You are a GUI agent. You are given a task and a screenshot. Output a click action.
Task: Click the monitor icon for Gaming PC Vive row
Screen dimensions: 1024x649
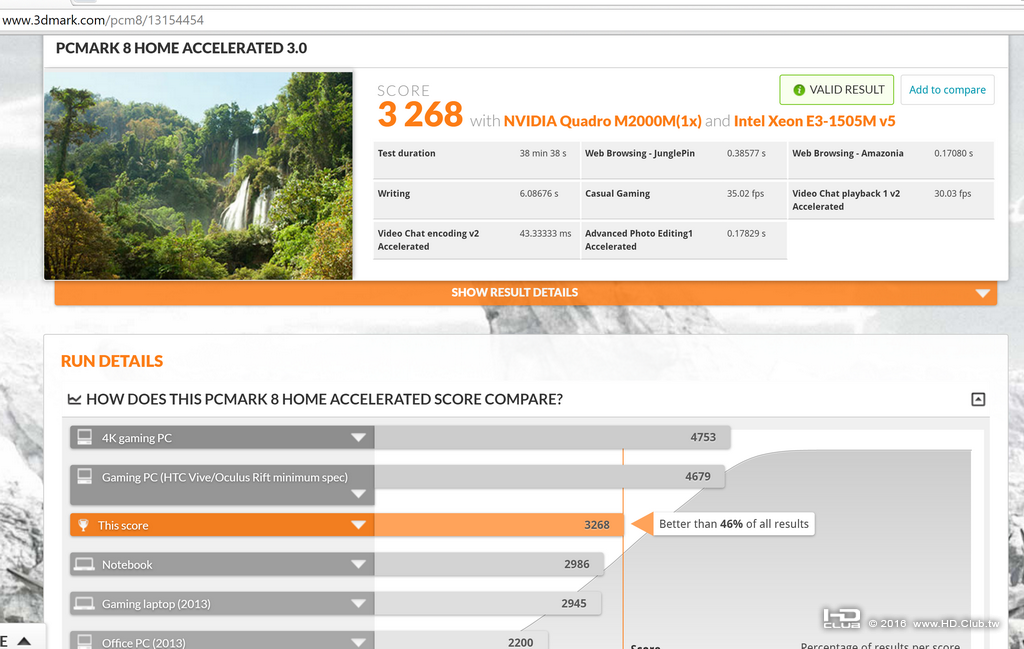[x=84, y=477]
